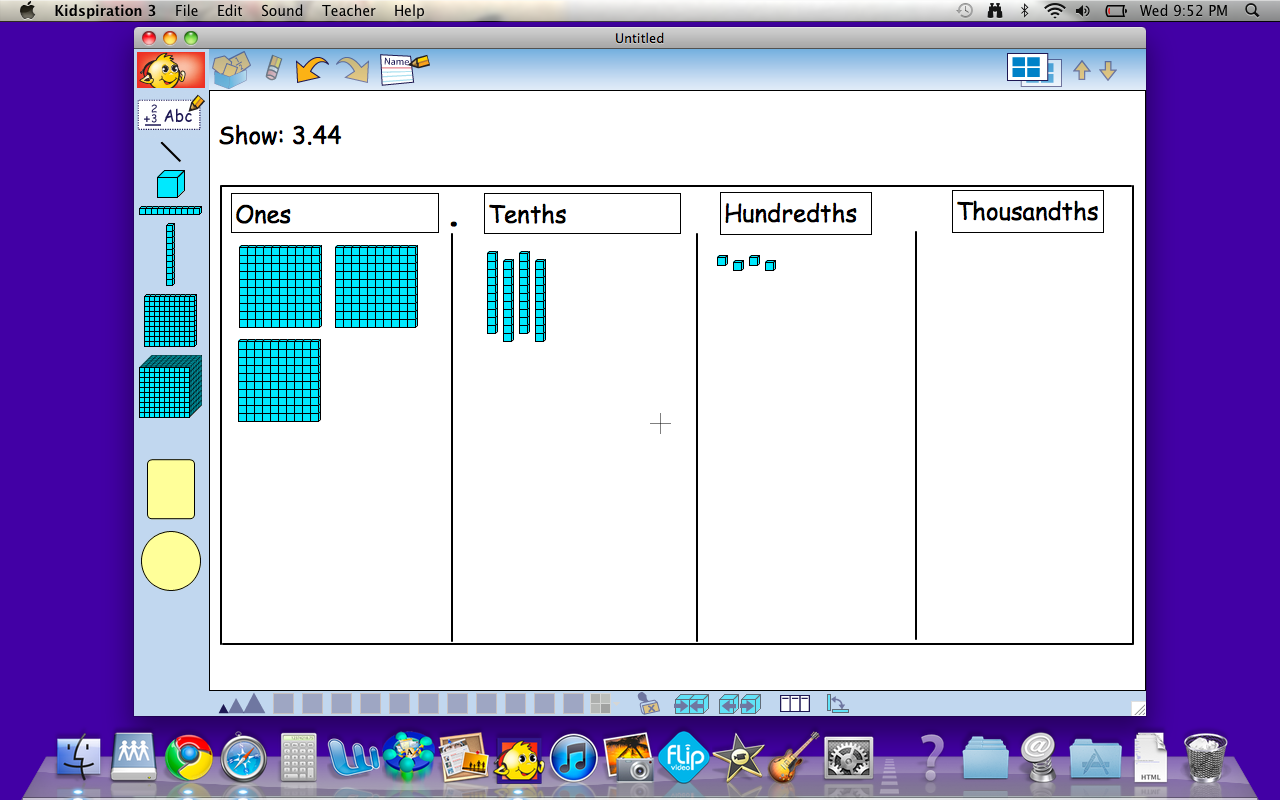
Task: Click the tan Redo arrow
Action: pos(353,69)
